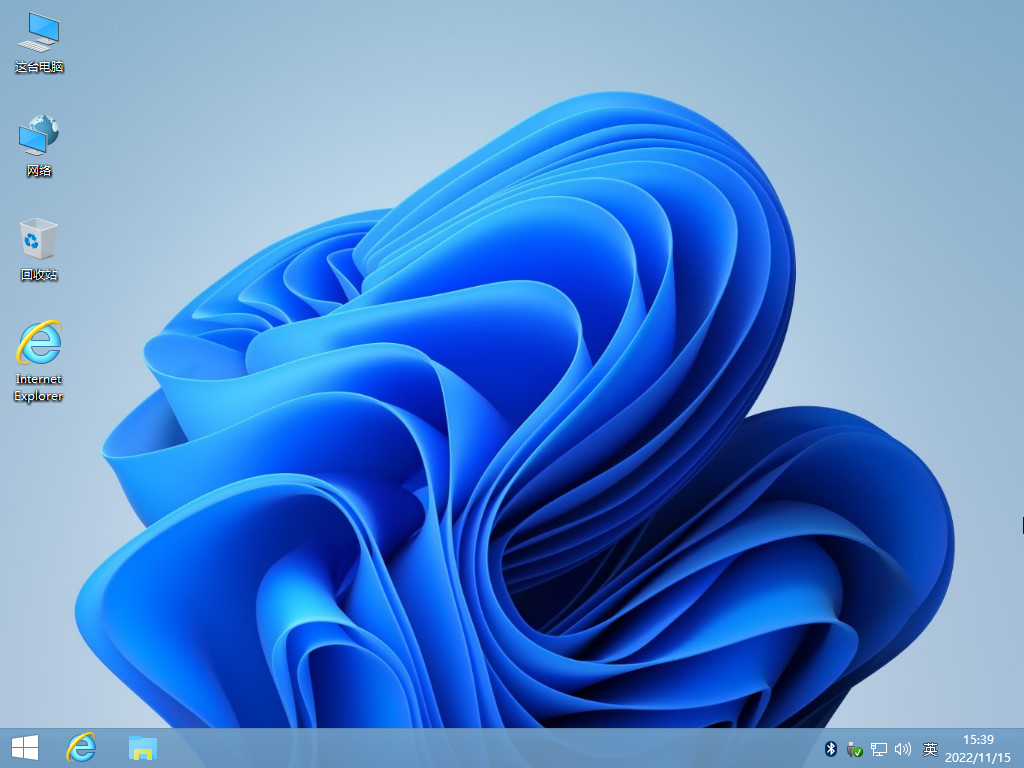Switch input language via 英 indicator
The height and width of the screenshot is (768, 1024).
click(x=930, y=749)
